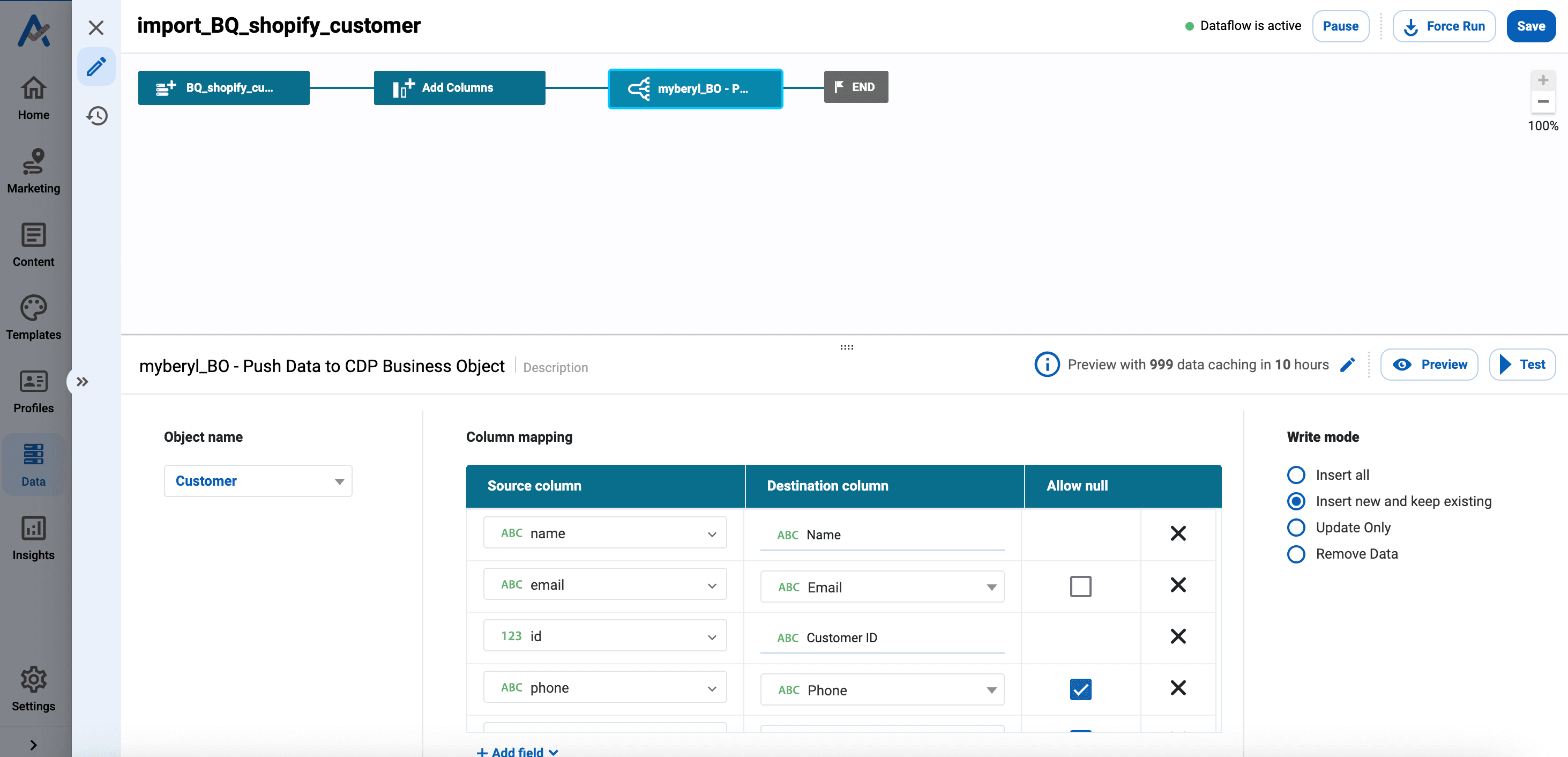Viewport: 1568px width, 757px height.
Task: Edit the data caching duration with the pencil icon
Action: (x=1348, y=364)
